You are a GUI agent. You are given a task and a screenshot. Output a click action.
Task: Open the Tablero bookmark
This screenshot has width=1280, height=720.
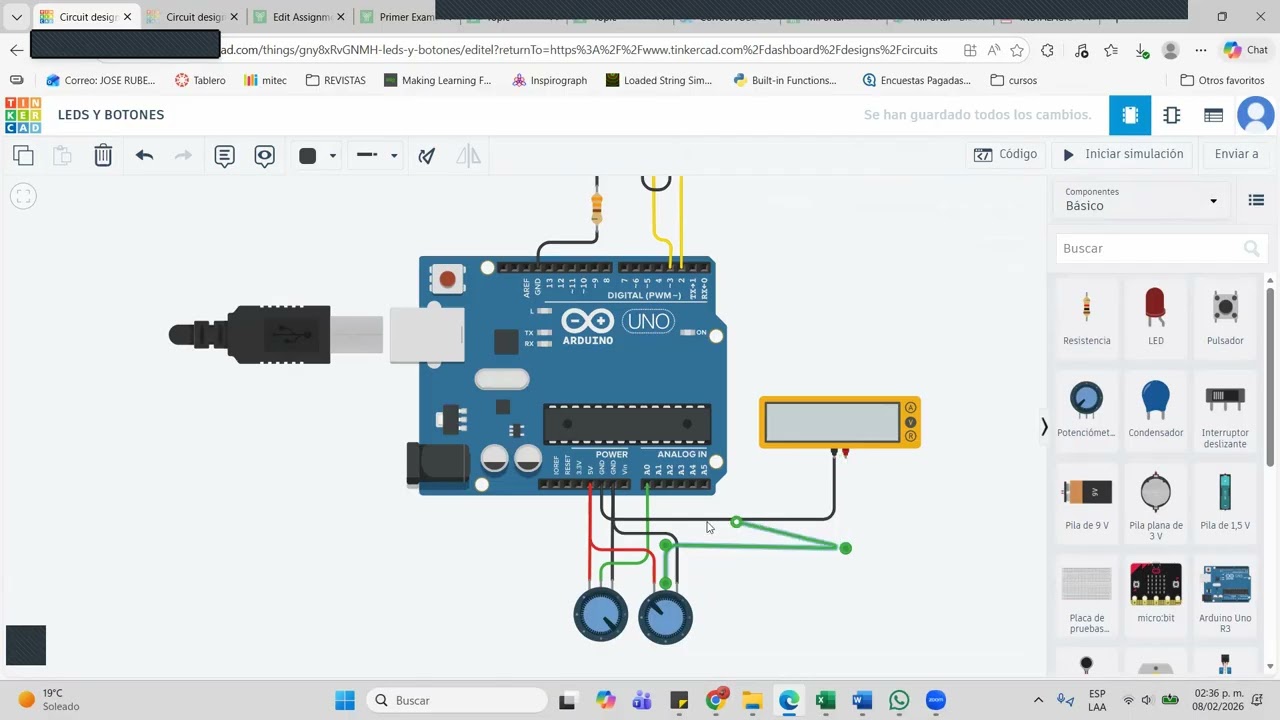pyautogui.click(x=200, y=80)
